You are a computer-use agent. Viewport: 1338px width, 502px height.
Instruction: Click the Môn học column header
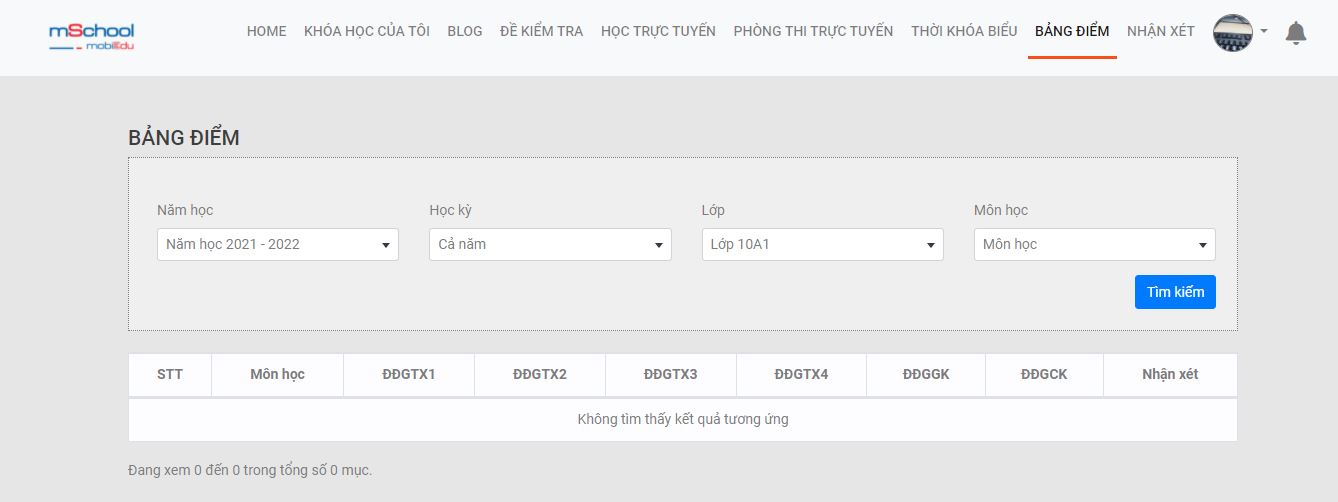coord(277,374)
